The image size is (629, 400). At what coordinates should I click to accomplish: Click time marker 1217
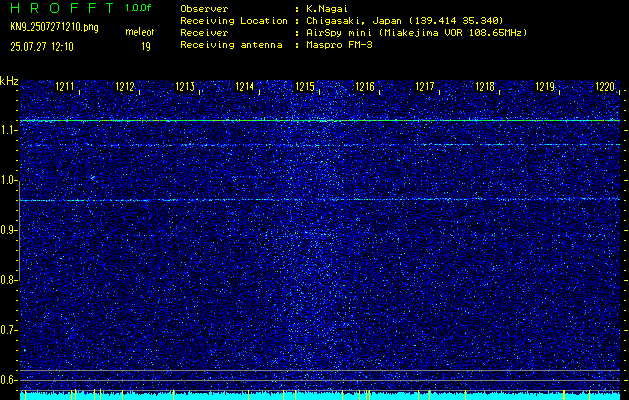coord(425,86)
